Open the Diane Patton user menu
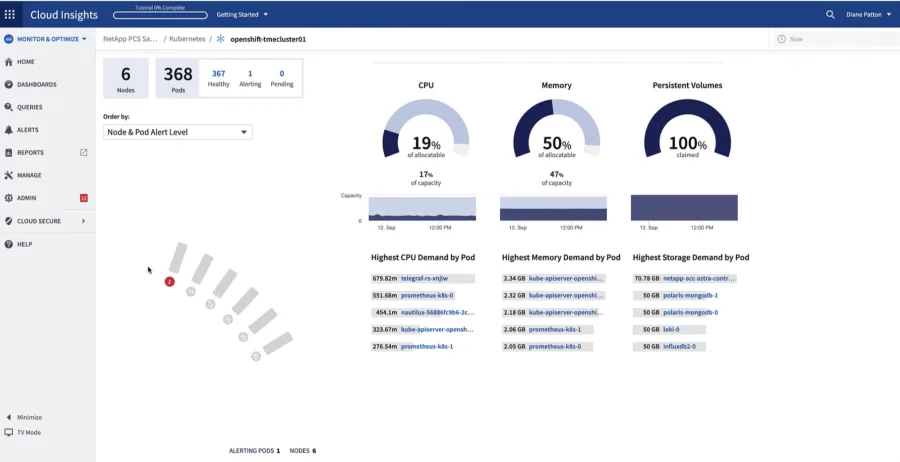This screenshot has height=462, width=900. (x=868, y=15)
